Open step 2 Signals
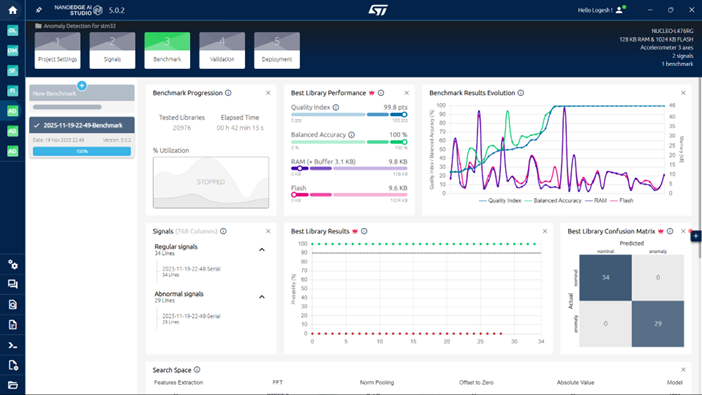The width and height of the screenshot is (702, 395). coord(112,50)
